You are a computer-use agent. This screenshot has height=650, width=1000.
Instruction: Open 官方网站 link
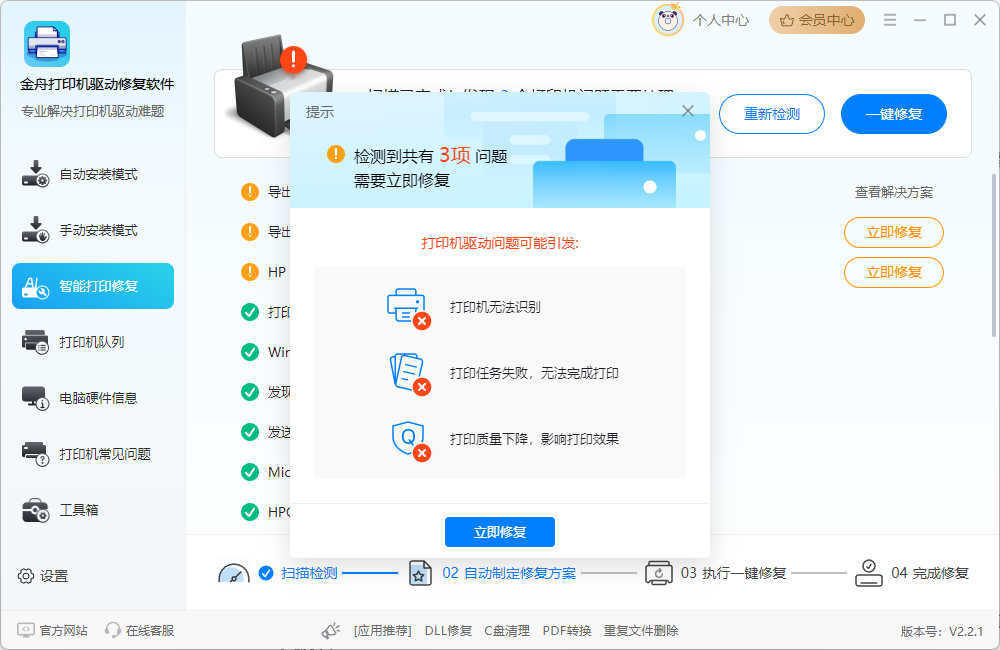(x=52, y=630)
